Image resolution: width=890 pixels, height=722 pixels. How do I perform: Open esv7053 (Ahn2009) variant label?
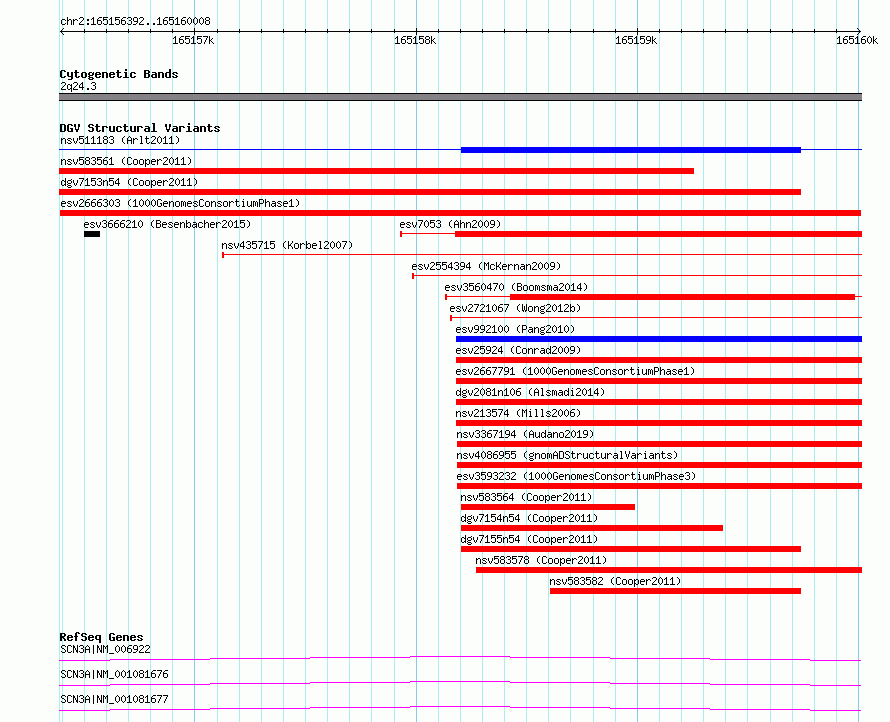pos(450,224)
